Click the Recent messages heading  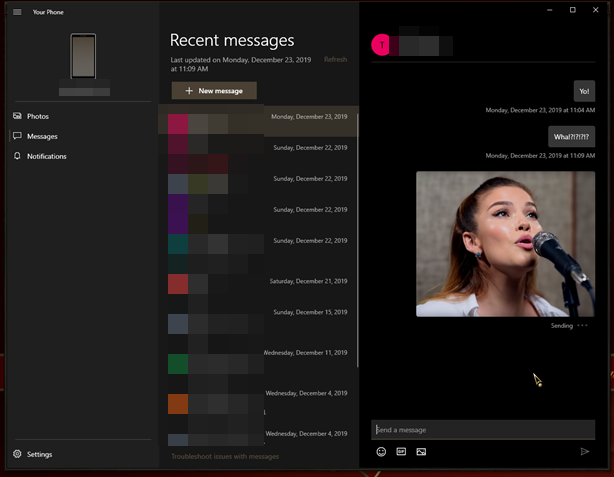[x=232, y=40]
